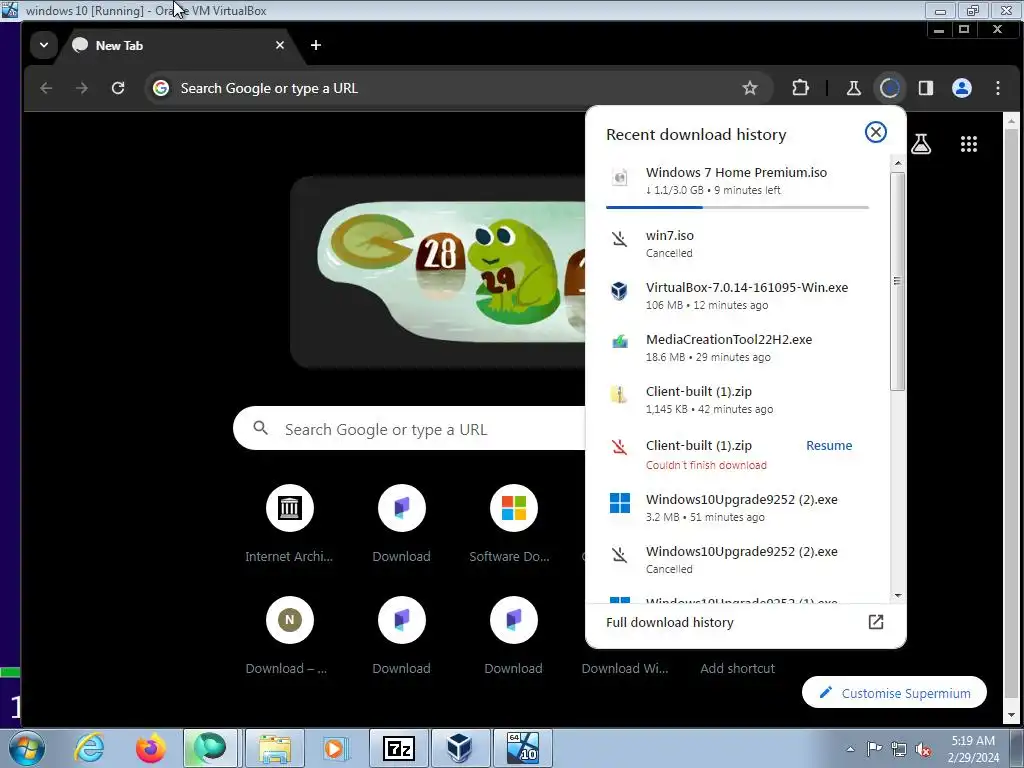Image resolution: width=1024 pixels, height=768 pixels.
Task: Click the Windows logo icon of Windows10Upgrade9252
Action: click(x=620, y=503)
